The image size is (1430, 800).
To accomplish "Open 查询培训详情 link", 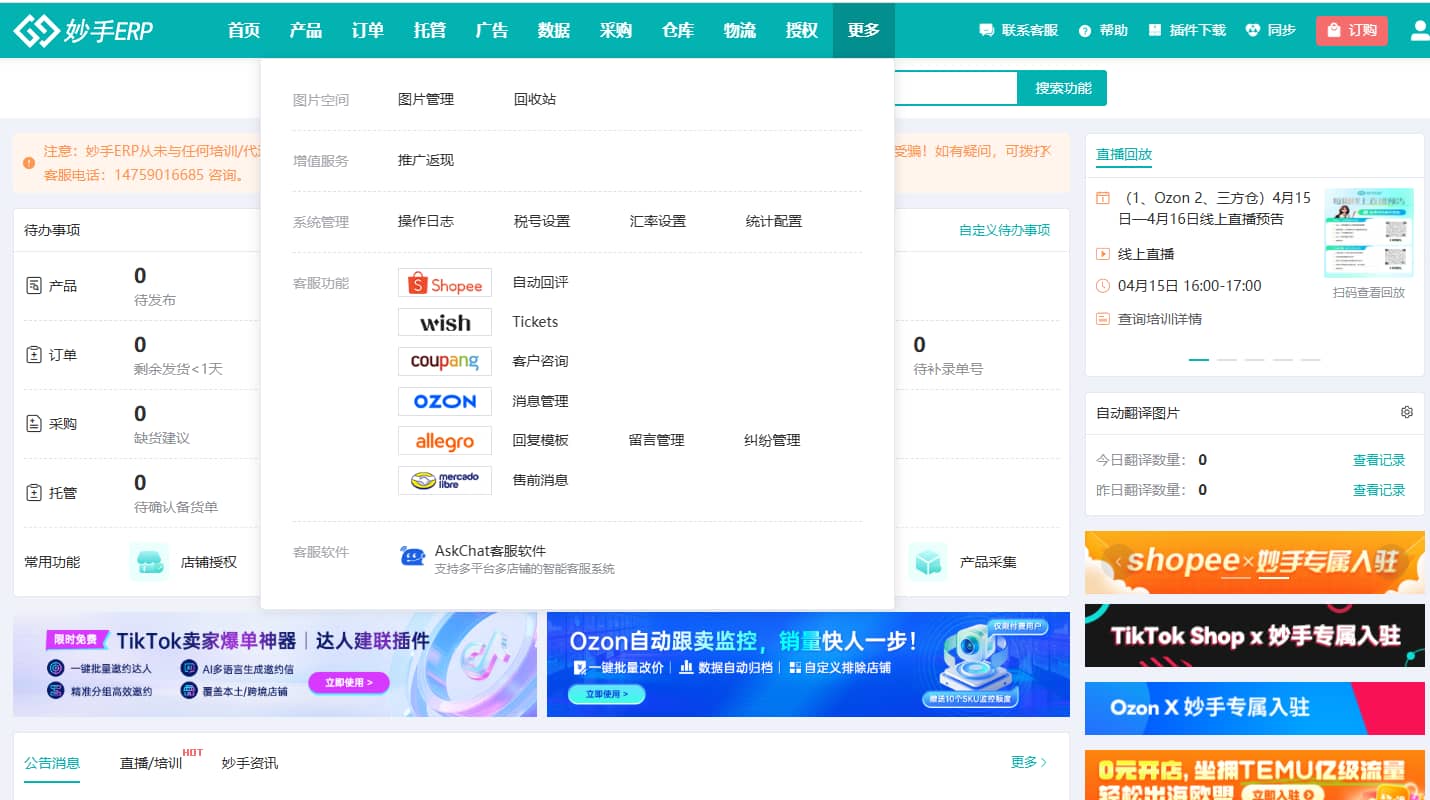I will pos(1160,319).
